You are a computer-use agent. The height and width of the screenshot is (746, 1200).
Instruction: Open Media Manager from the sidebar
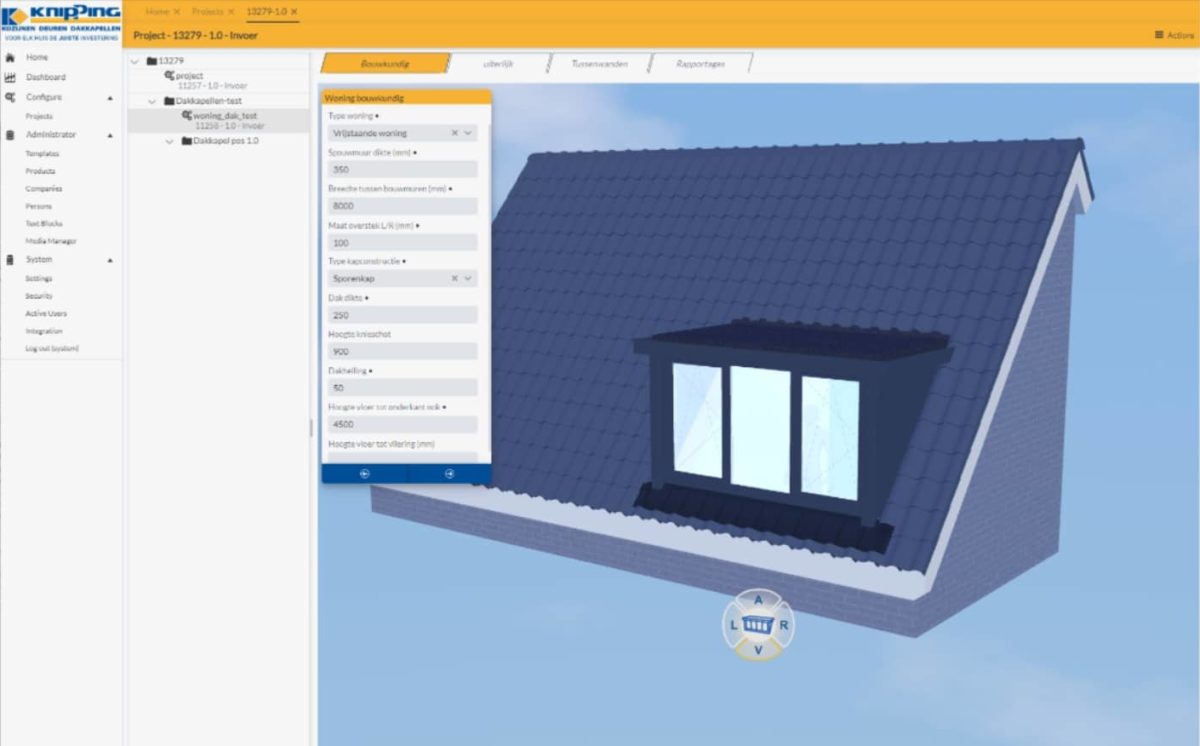[x=51, y=241]
